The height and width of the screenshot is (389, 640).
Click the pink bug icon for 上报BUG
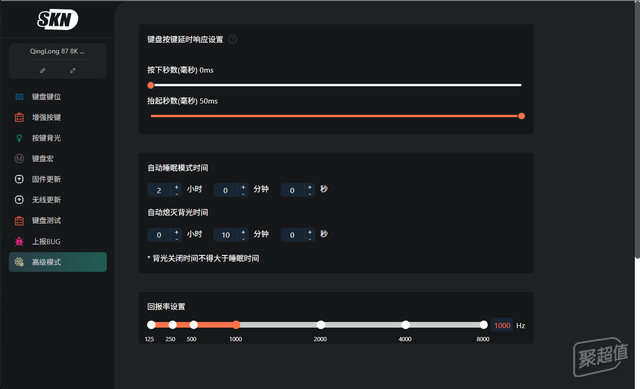(19, 241)
